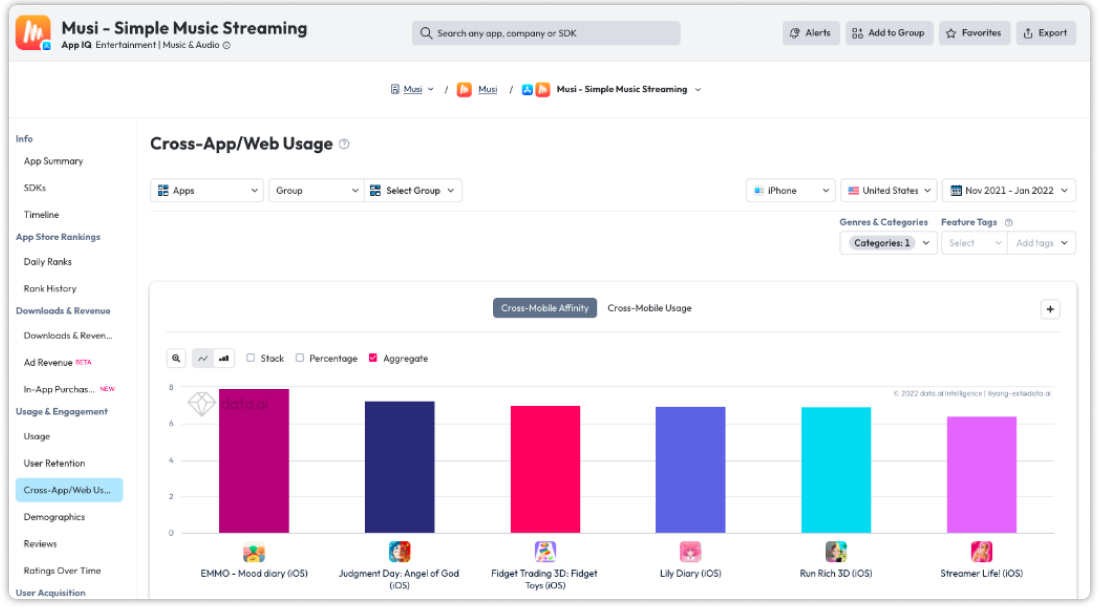Select Cross-App/Web Usage sidebar item

click(69, 490)
